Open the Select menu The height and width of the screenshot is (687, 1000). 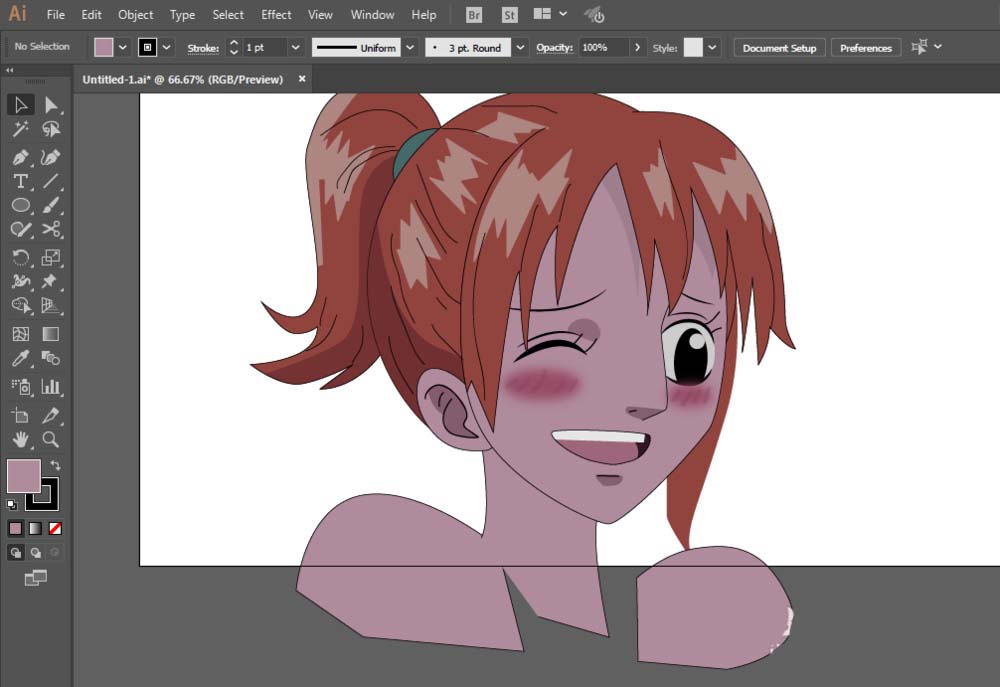click(228, 14)
